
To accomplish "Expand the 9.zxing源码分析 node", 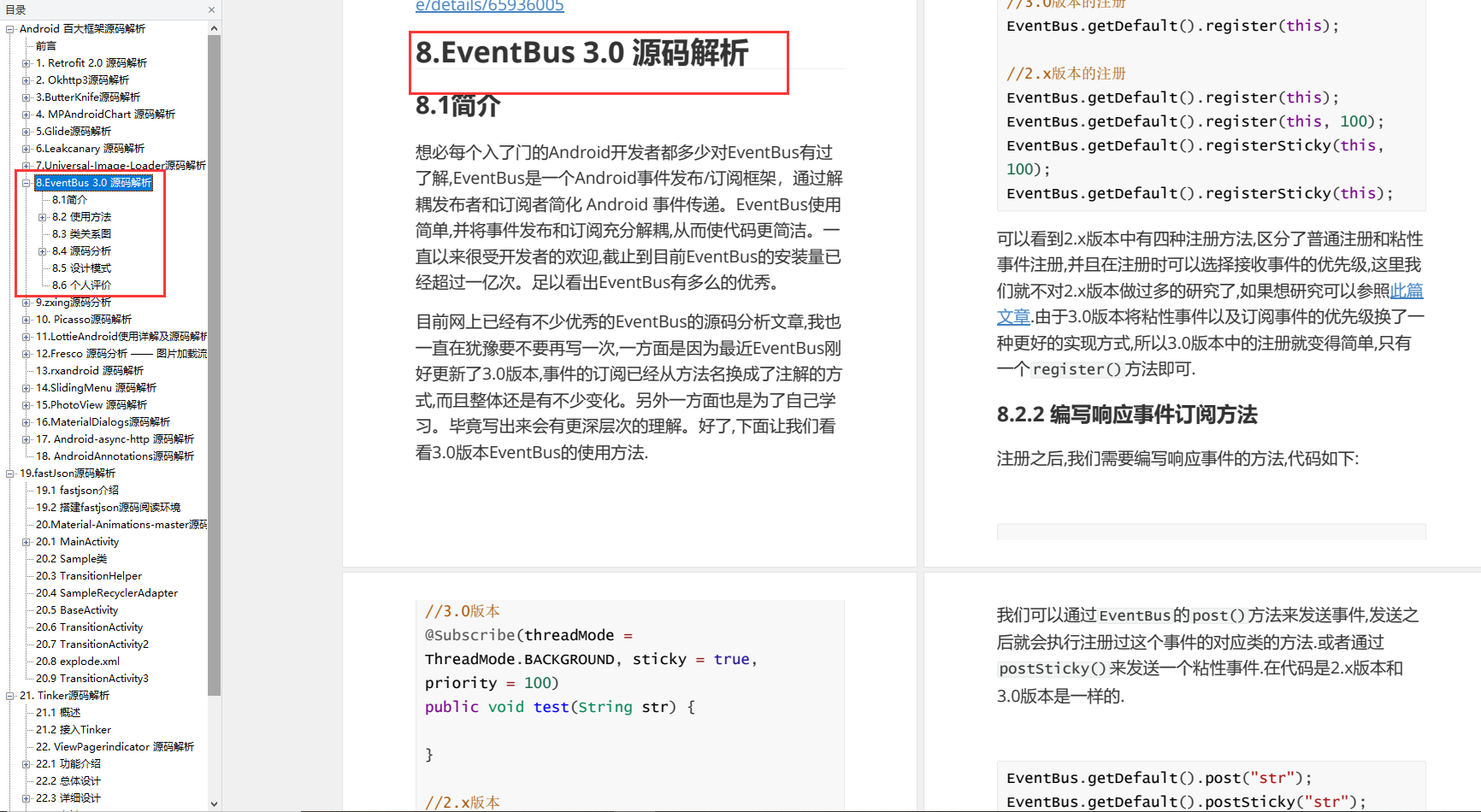I will click(x=27, y=303).
